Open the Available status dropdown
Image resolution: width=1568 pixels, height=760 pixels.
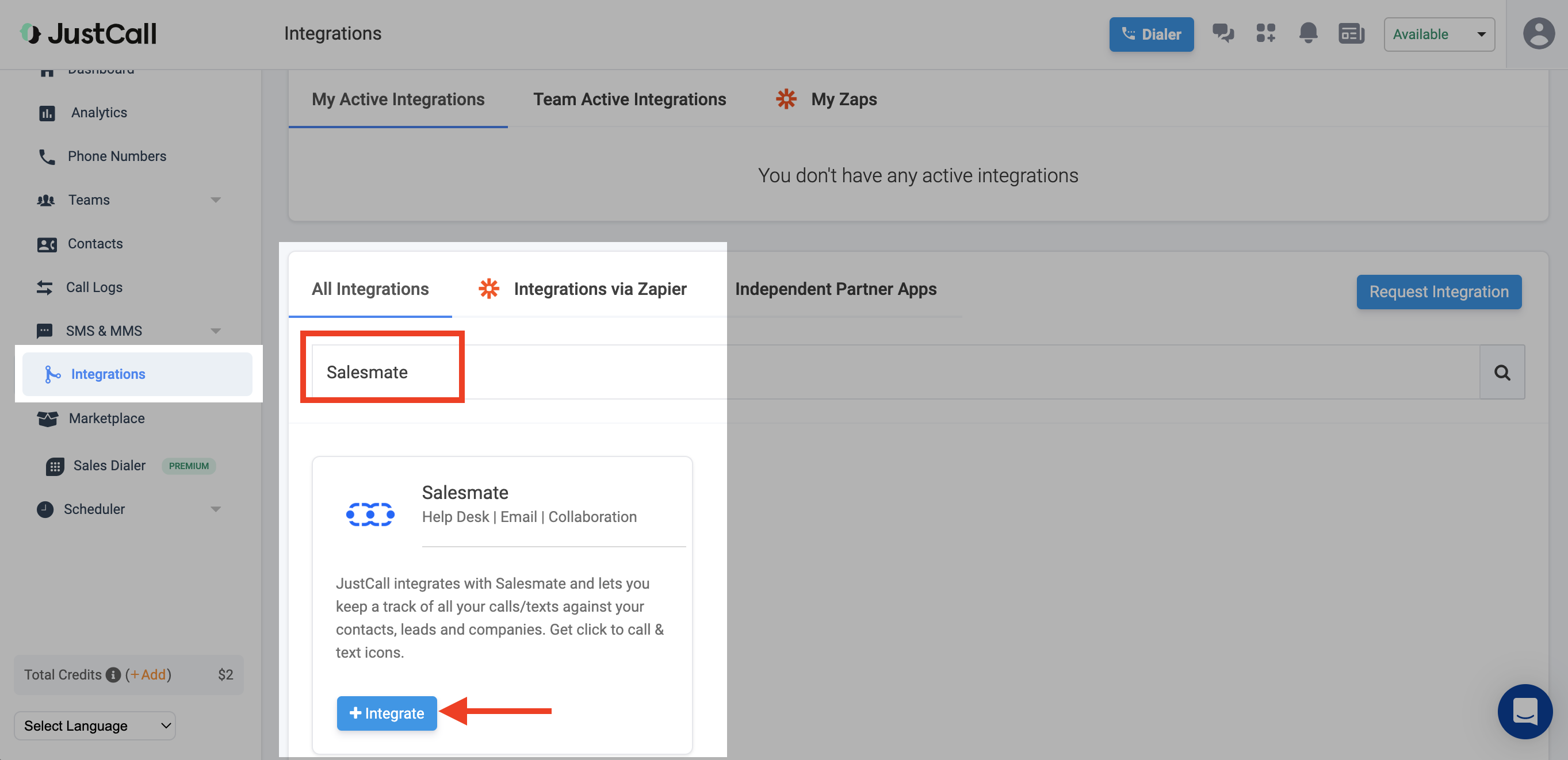coord(1439,34)
